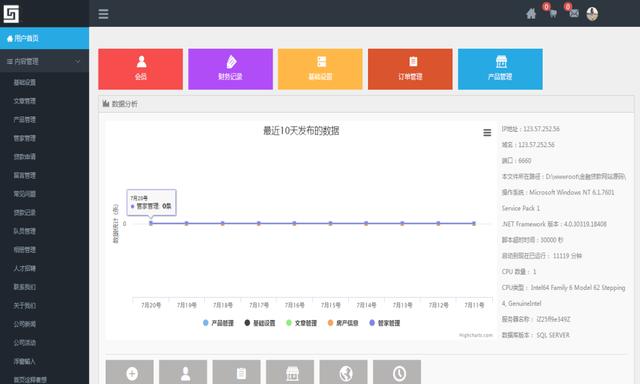
Task: Click the CPU 数量 line
Action: [x=519, y=272]
